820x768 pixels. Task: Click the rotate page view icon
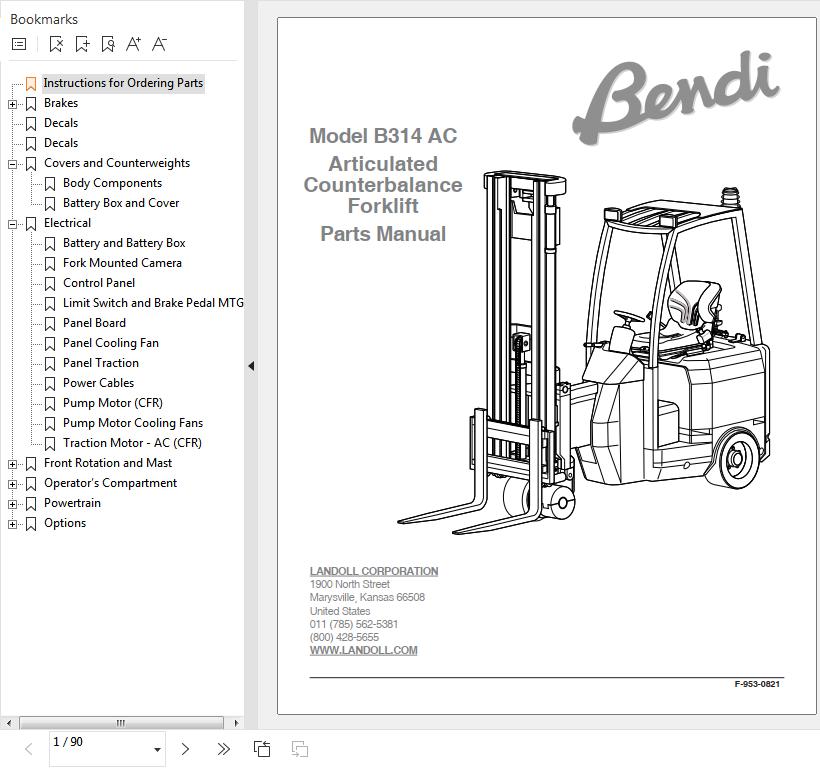[x=262, y=749]
